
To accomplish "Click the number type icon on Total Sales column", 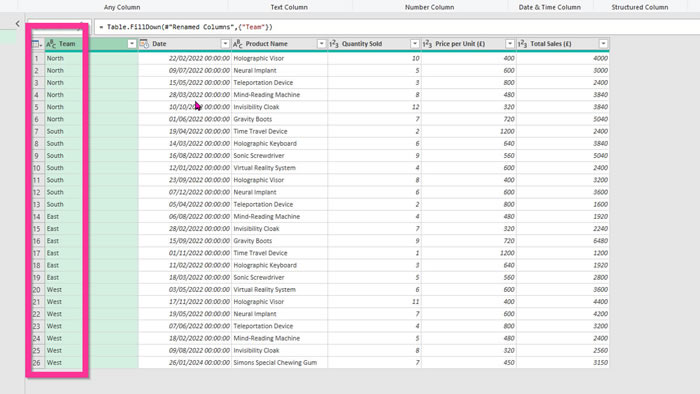I will (x=522, y=44).
